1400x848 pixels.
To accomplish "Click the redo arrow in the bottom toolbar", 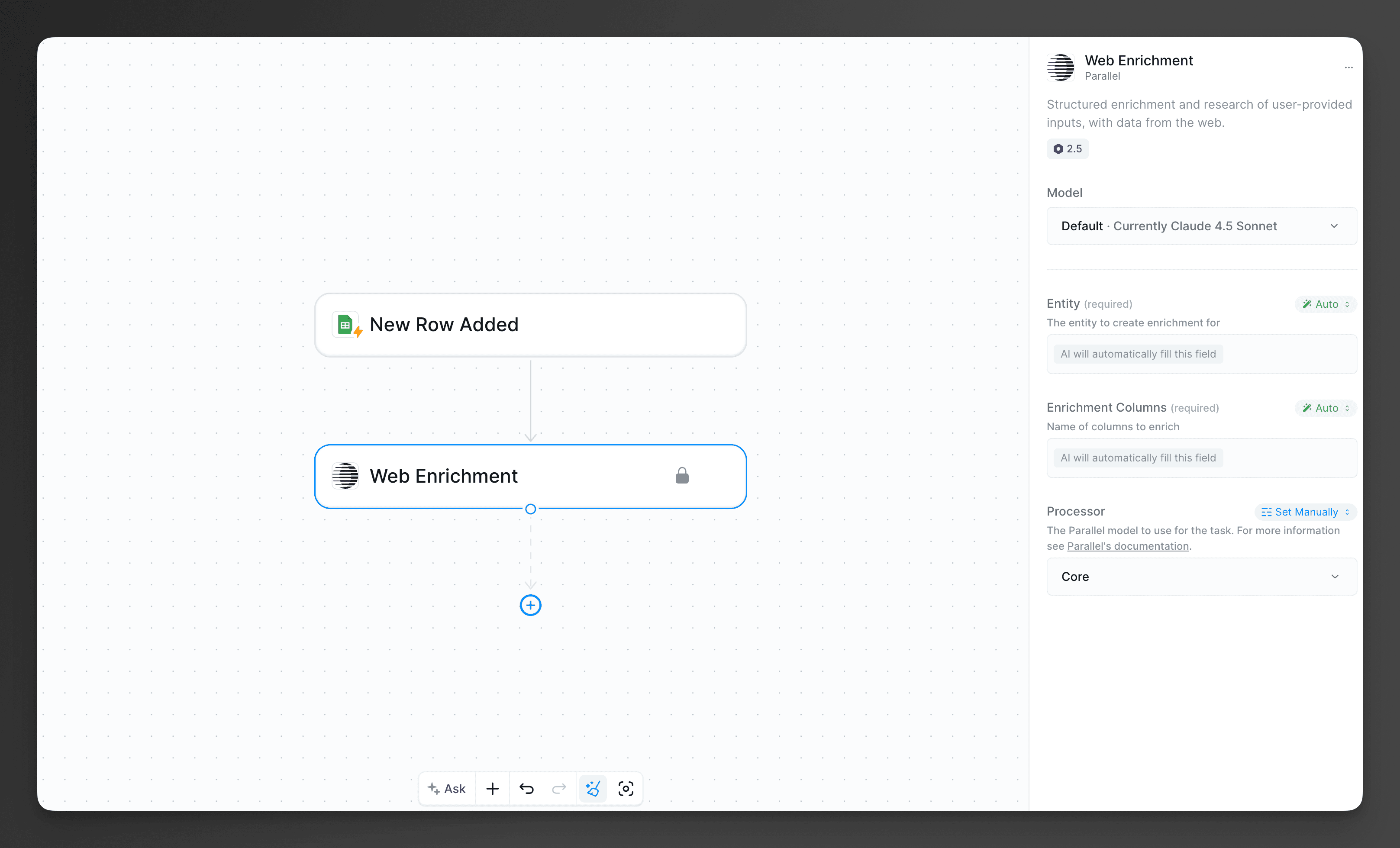I will coord(558,788).
